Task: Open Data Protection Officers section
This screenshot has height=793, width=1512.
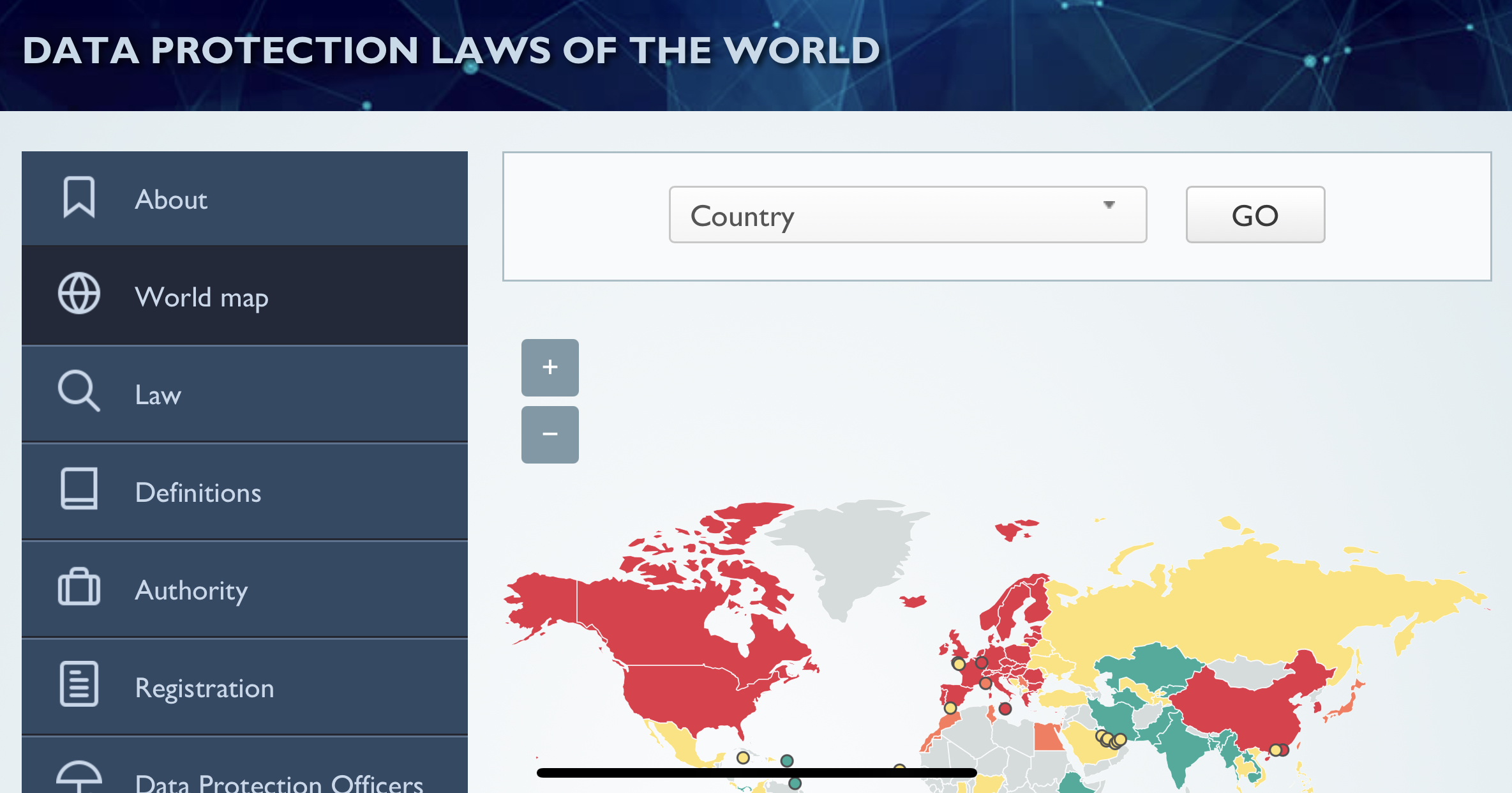Action: click(244, 766)
